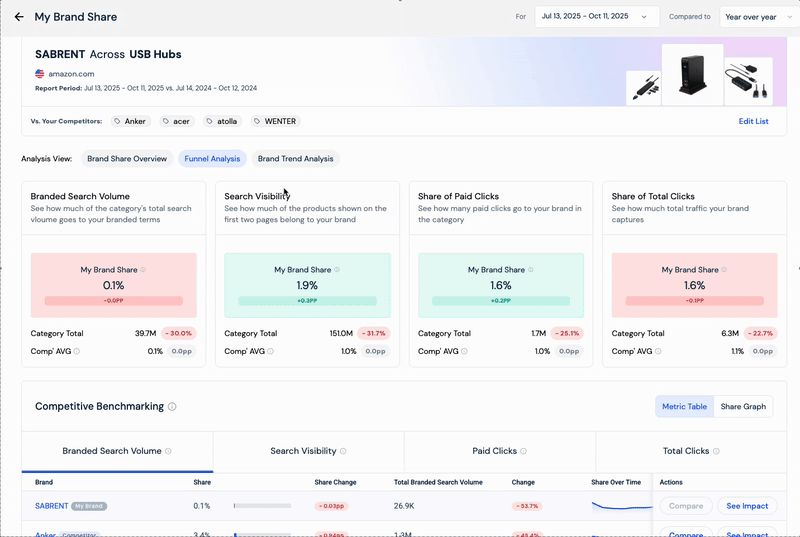Switch to Brand Trend Analysis view
Viewport: 800px width, 537px height.
point(295,159)
